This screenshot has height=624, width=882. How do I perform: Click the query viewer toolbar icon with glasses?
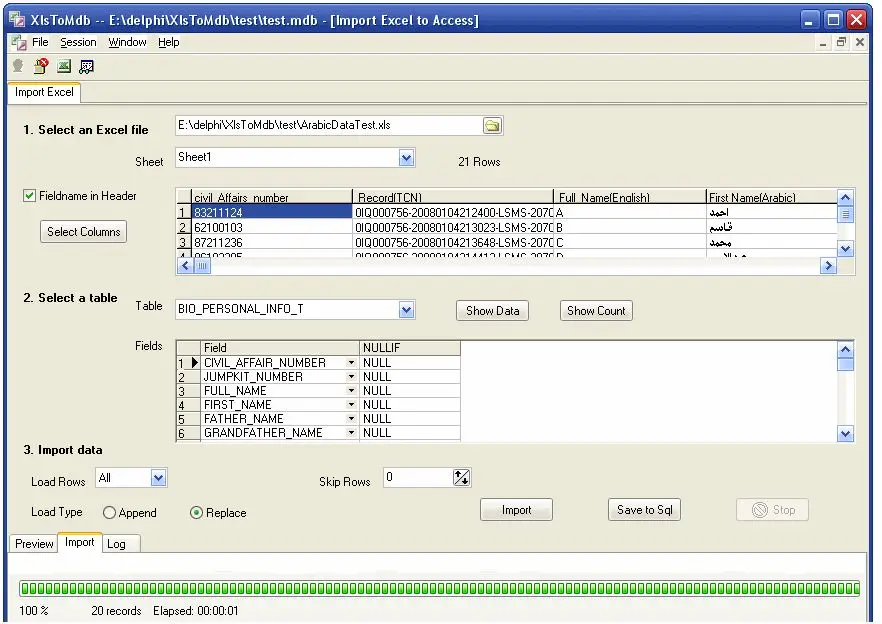pos(87,67)
